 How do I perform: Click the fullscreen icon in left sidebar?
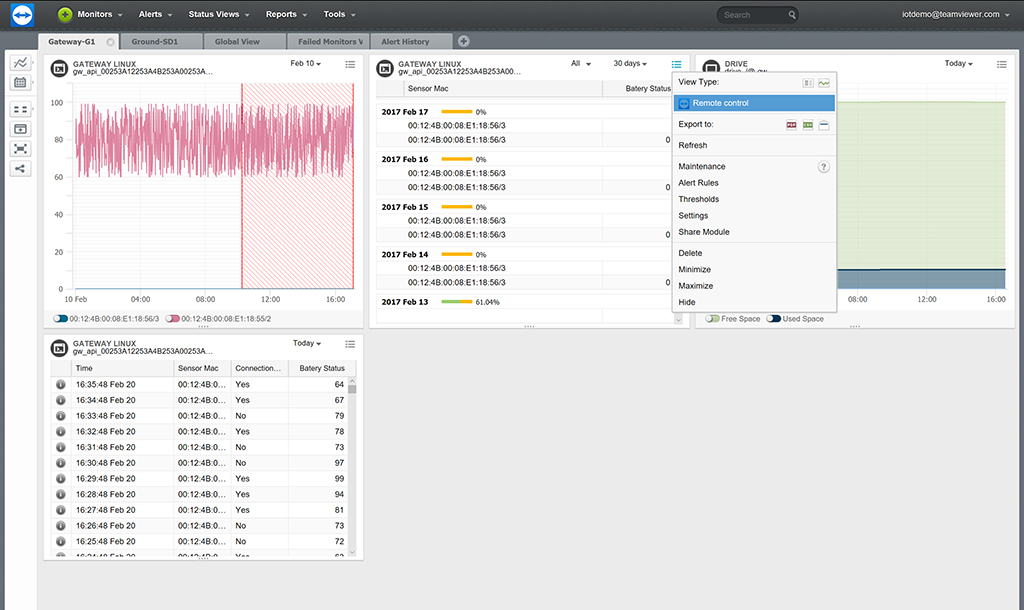click(21, 149)
